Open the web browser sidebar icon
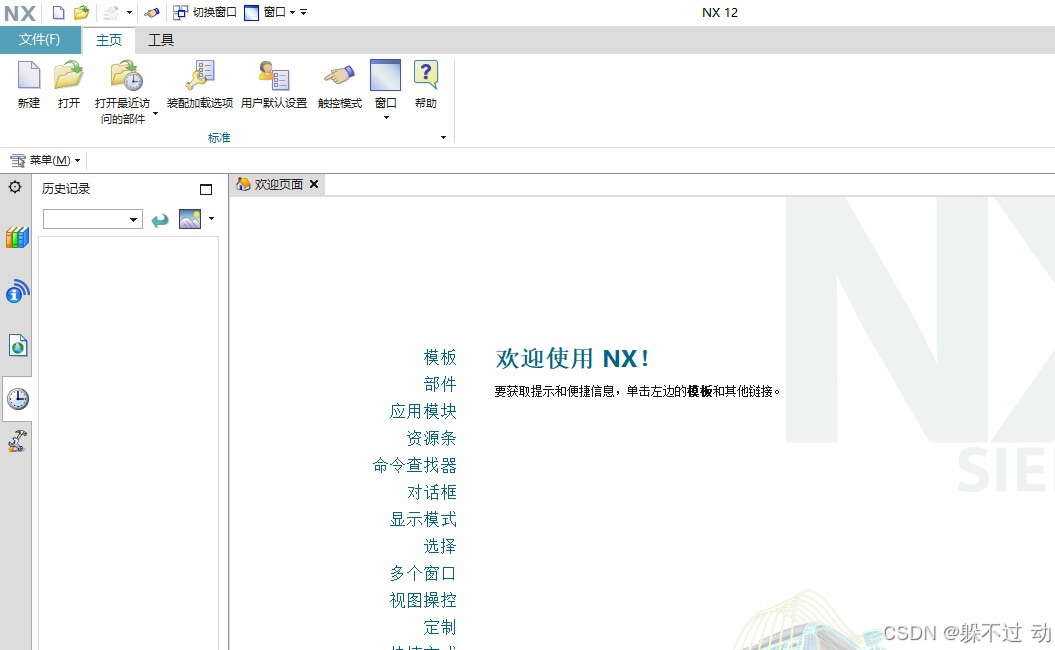Image resolution: width=1055 pixels, height=650 pixels. click(x=17, y=345)
